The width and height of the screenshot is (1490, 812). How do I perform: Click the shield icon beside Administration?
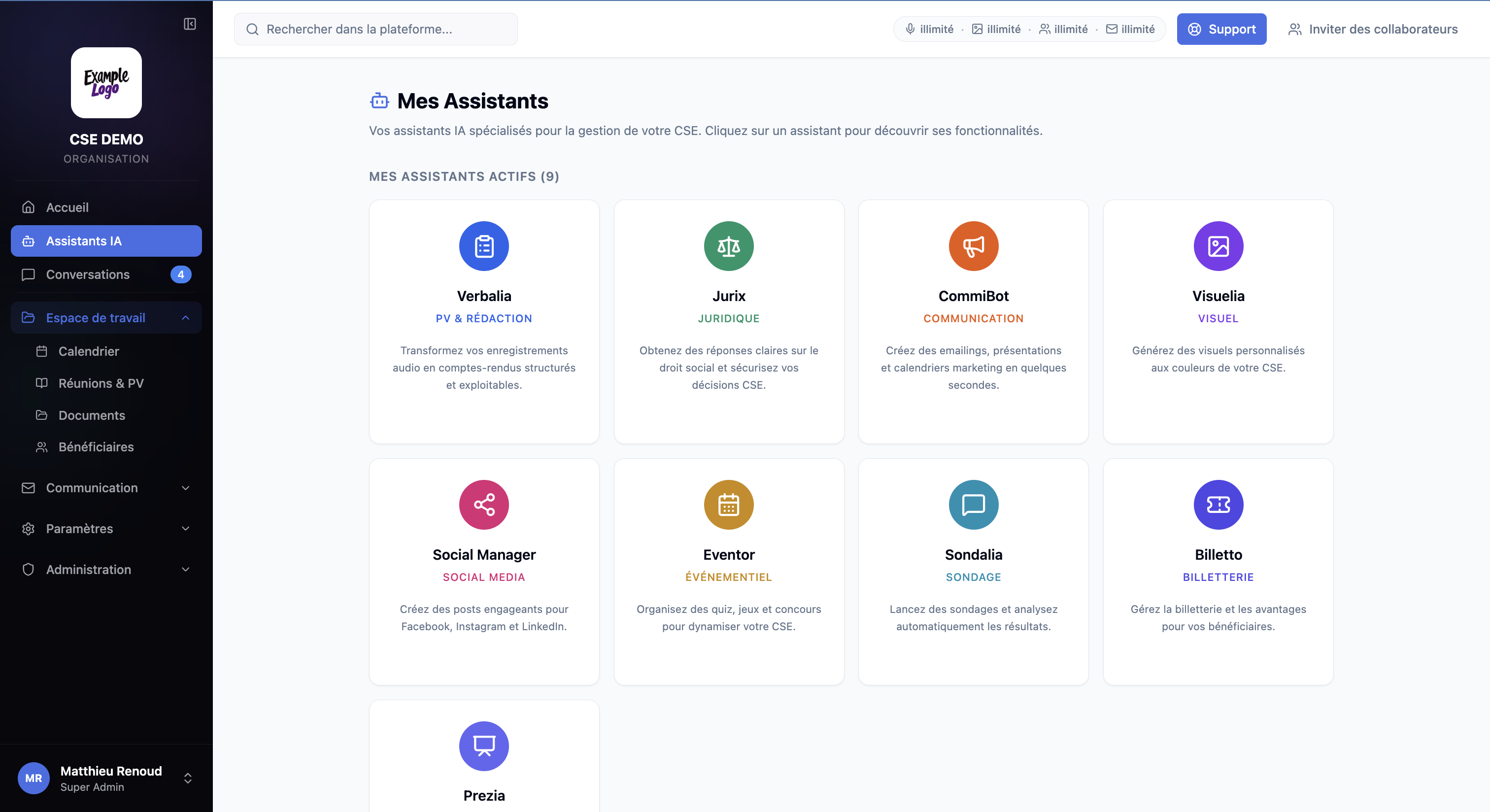29,569
